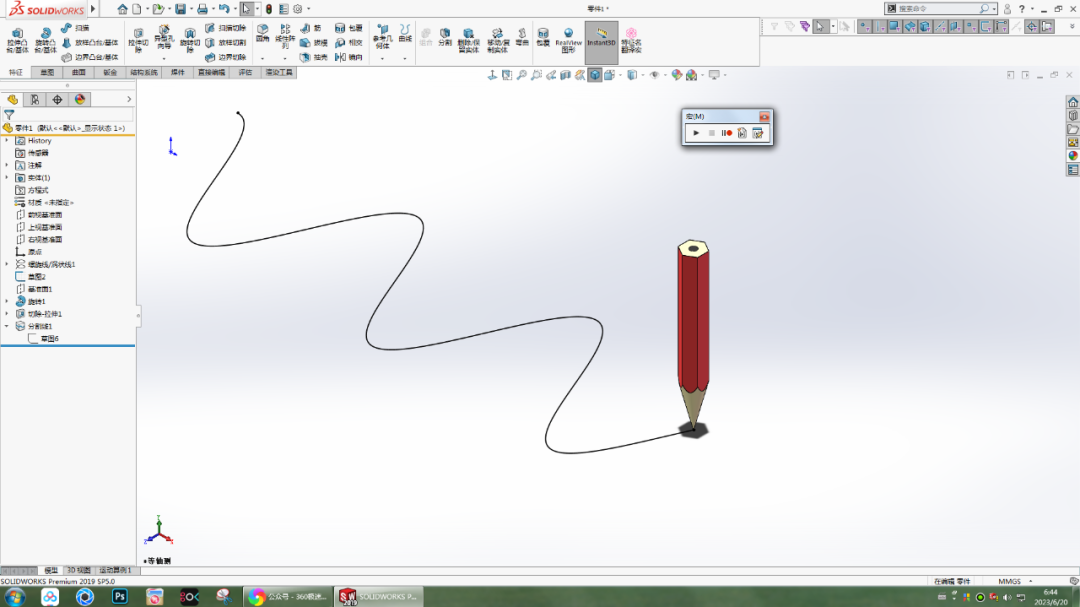This screenshot has width=1080, height=607.
Task: Click the 镜向 (Mirror) feature icon
Action: [x=342, y=56]
